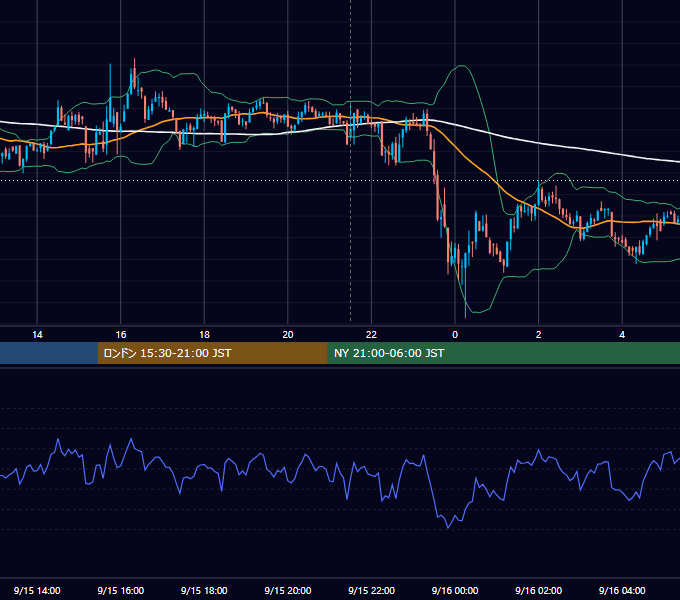
Task: Click hour label 2 on the time axis
Action: tap(539, 335)
